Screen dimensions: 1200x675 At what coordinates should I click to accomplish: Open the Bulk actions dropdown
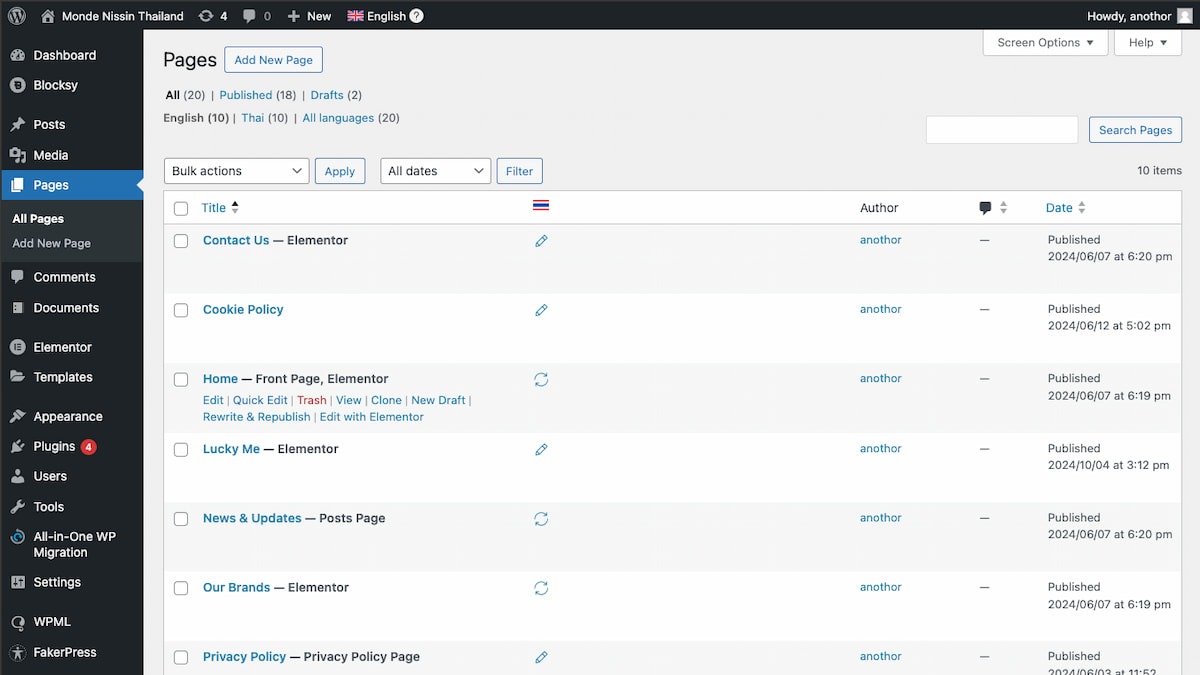(236, 171)
